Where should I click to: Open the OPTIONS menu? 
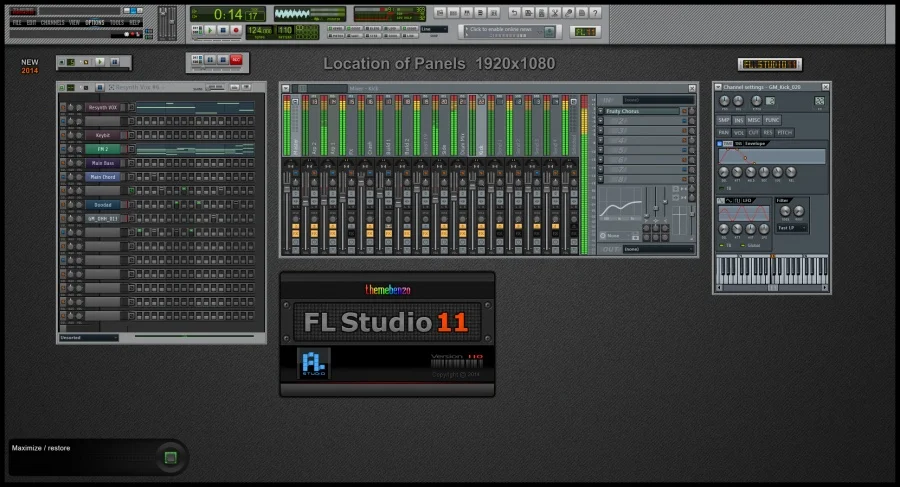coord(95,22)
